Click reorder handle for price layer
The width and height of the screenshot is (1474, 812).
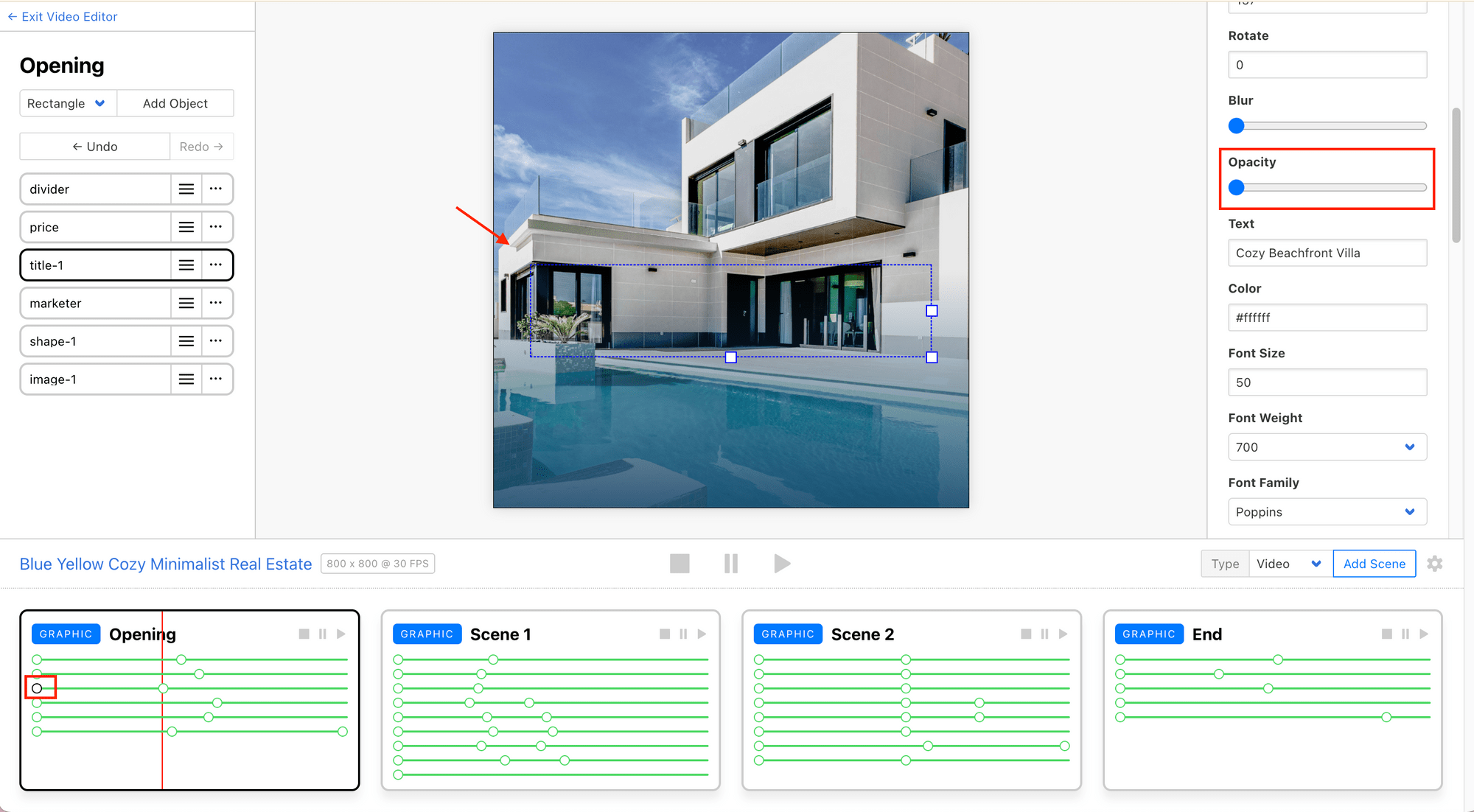click(186, 227)
